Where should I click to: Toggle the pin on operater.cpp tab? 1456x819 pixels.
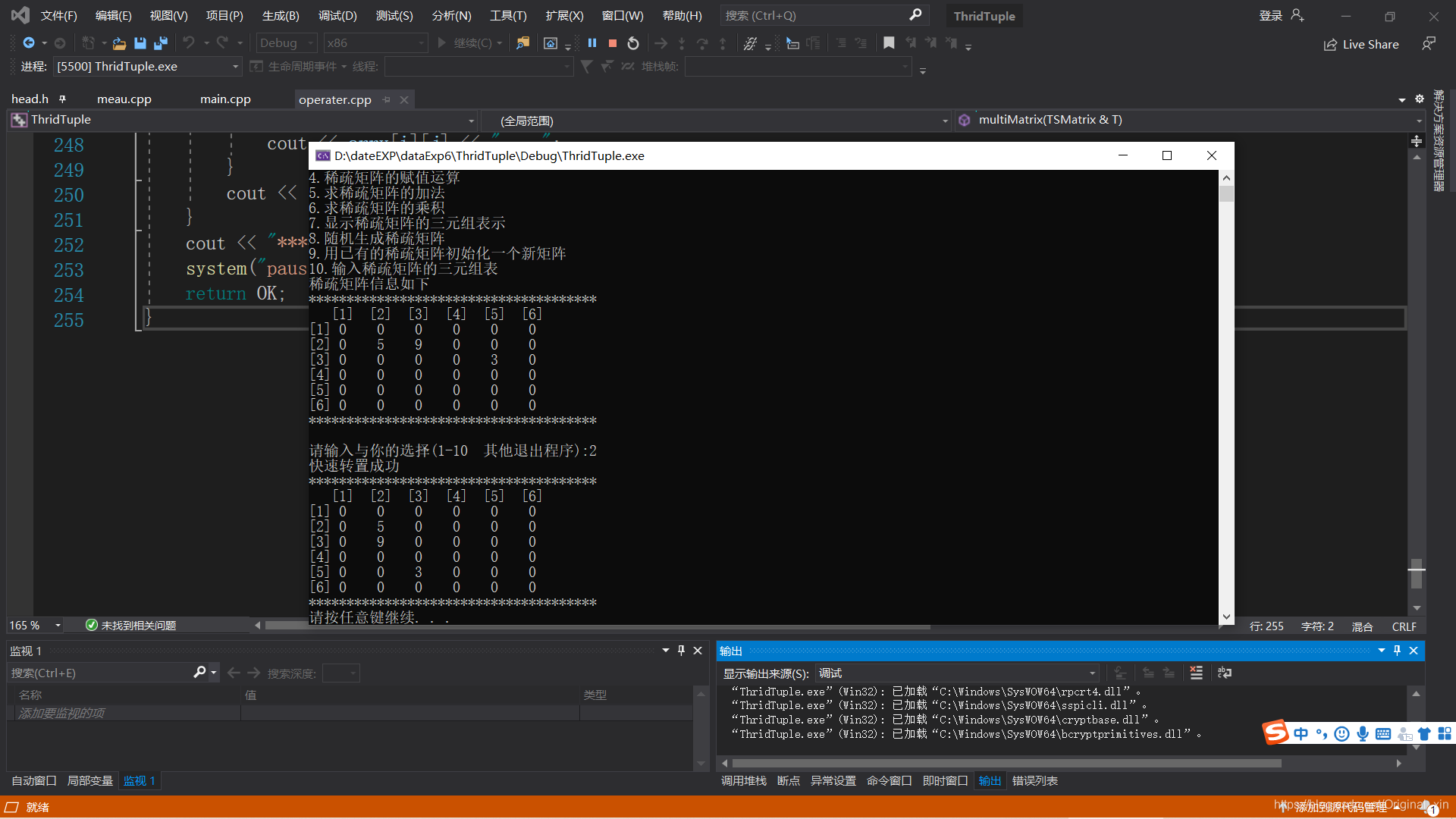click(387, 99)
